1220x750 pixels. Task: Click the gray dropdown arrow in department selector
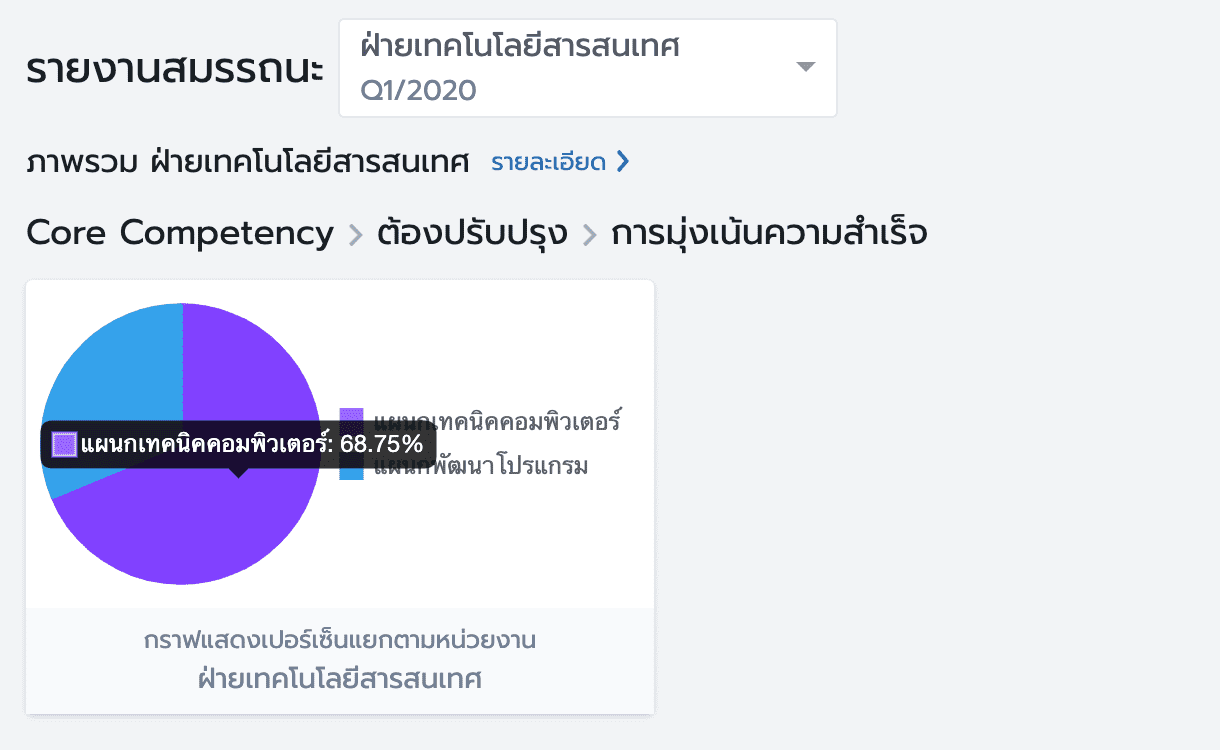806,67
